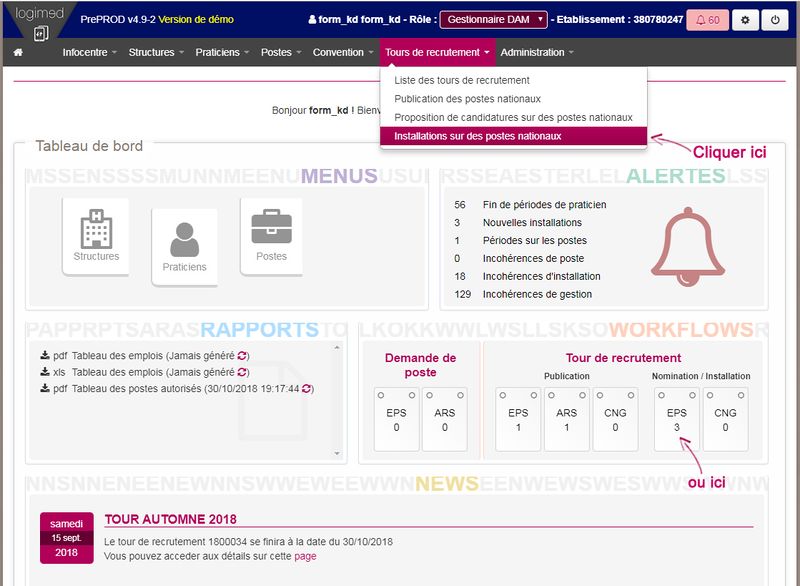Open the Demande de poste ARS card

pyautogui.click(x=444, y=420)
